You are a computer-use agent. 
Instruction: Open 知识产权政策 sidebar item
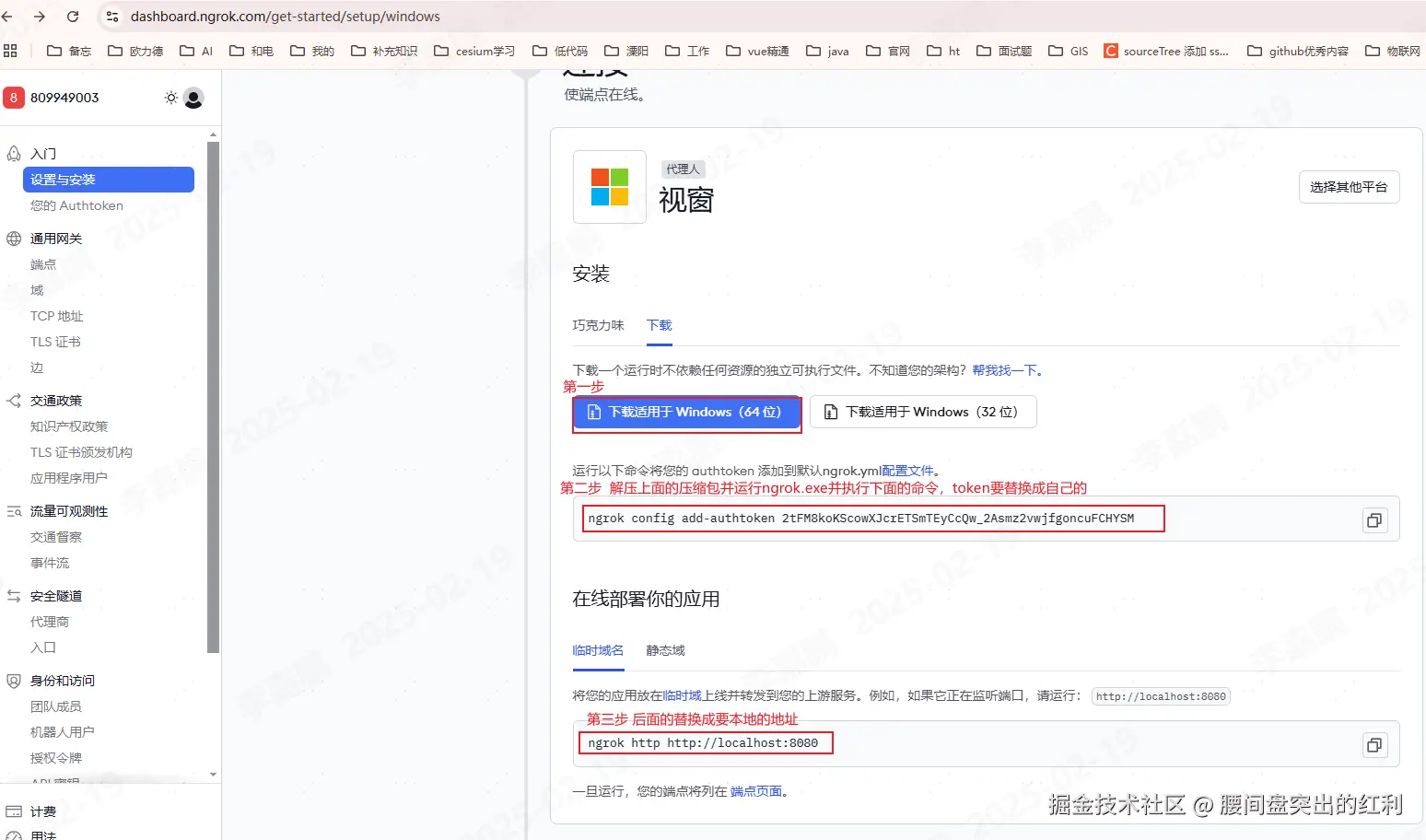pyautogui.click(x=69, y=426)
